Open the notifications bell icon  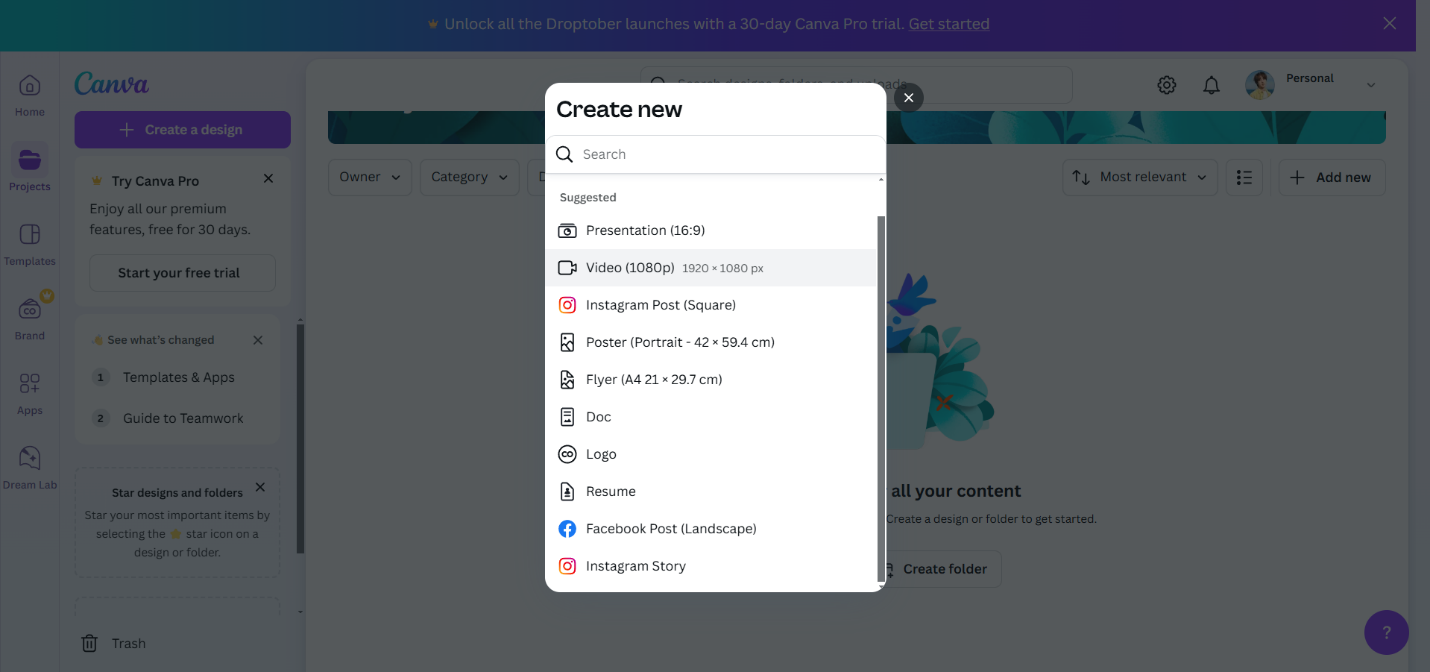coord(1211,85)
